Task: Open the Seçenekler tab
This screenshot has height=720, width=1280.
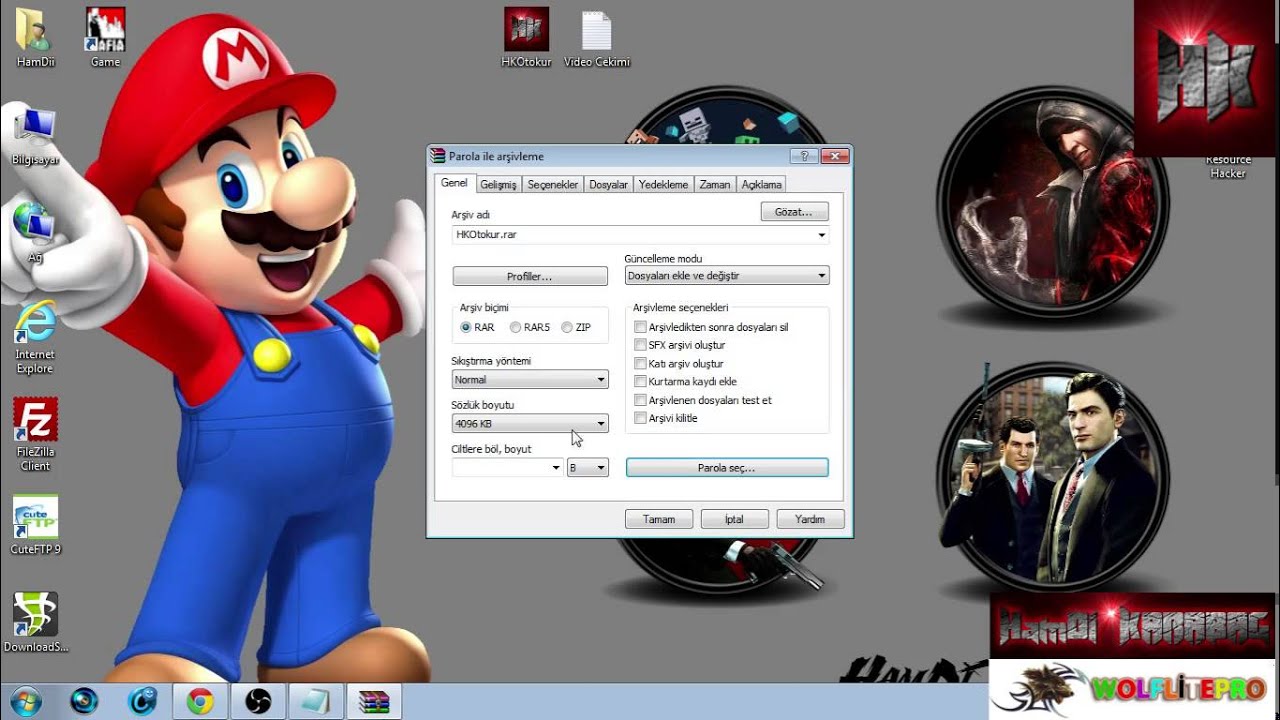Action: click(553, 185)
